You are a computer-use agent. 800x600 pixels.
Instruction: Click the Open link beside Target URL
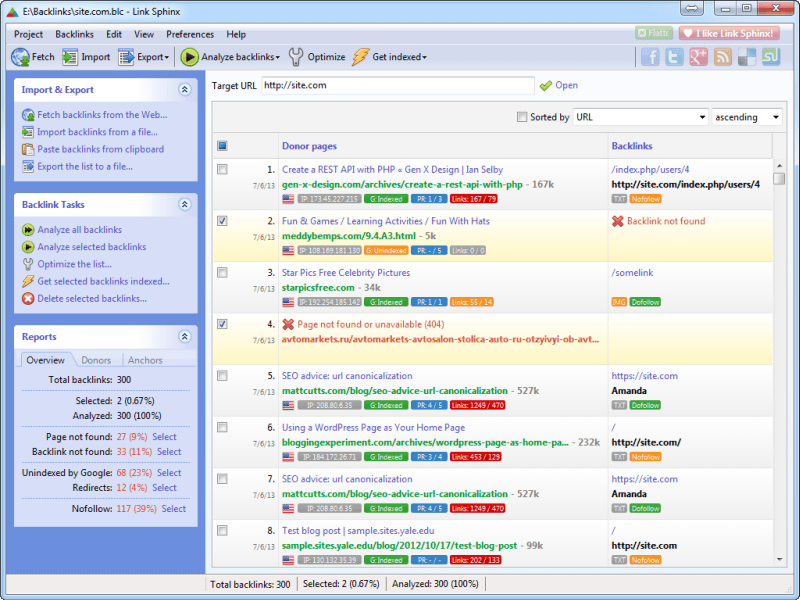566,85
